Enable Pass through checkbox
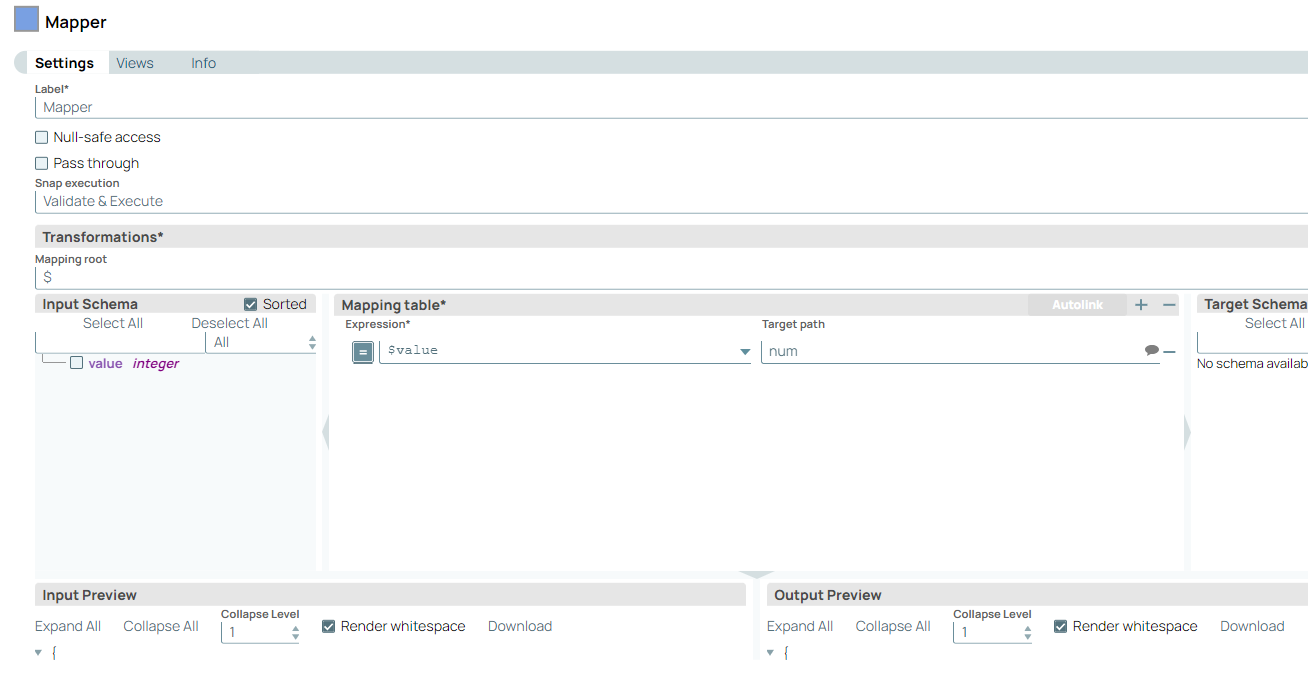Image resolution: width=1308 pixels, height=687 pixels. 42,163
